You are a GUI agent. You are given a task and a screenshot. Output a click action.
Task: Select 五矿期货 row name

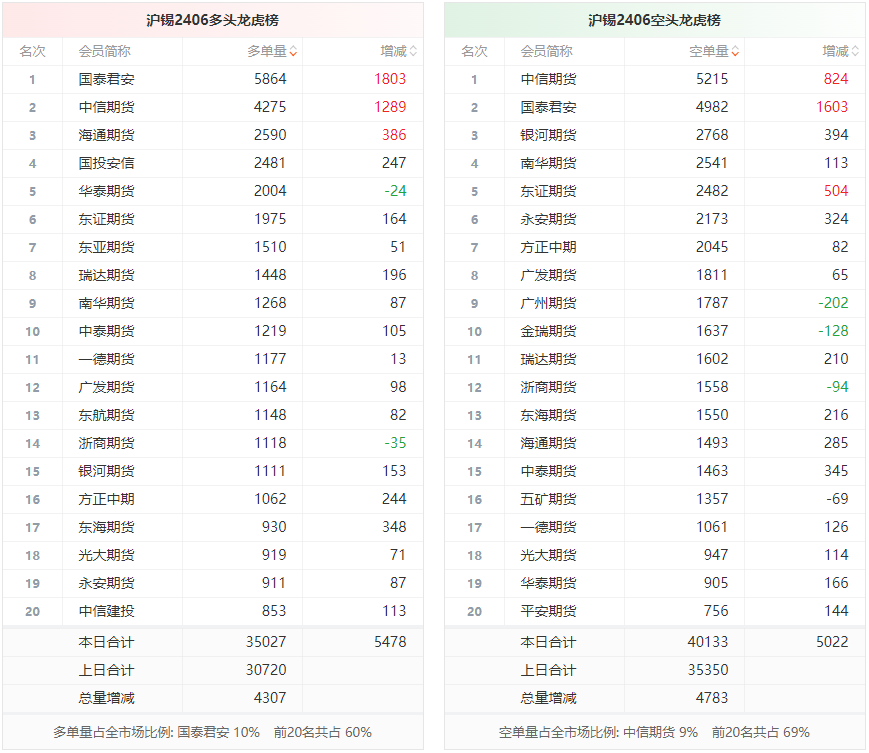pos(548,499)
